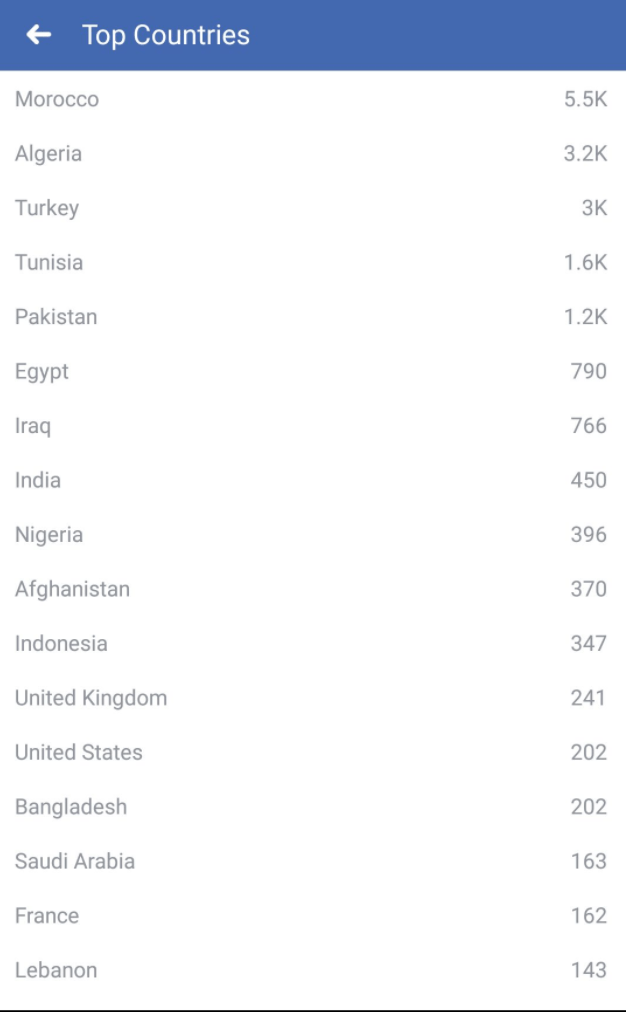
Task: Tap the Turkey list item
Action: click(x=47, y=208)
